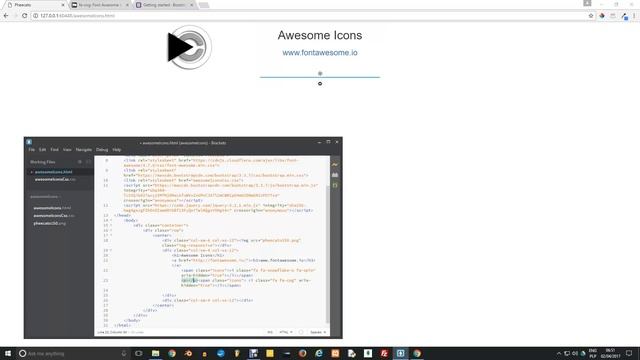Open the Windows Start menu
Screen dimensions: 640x360
(7, 353)
